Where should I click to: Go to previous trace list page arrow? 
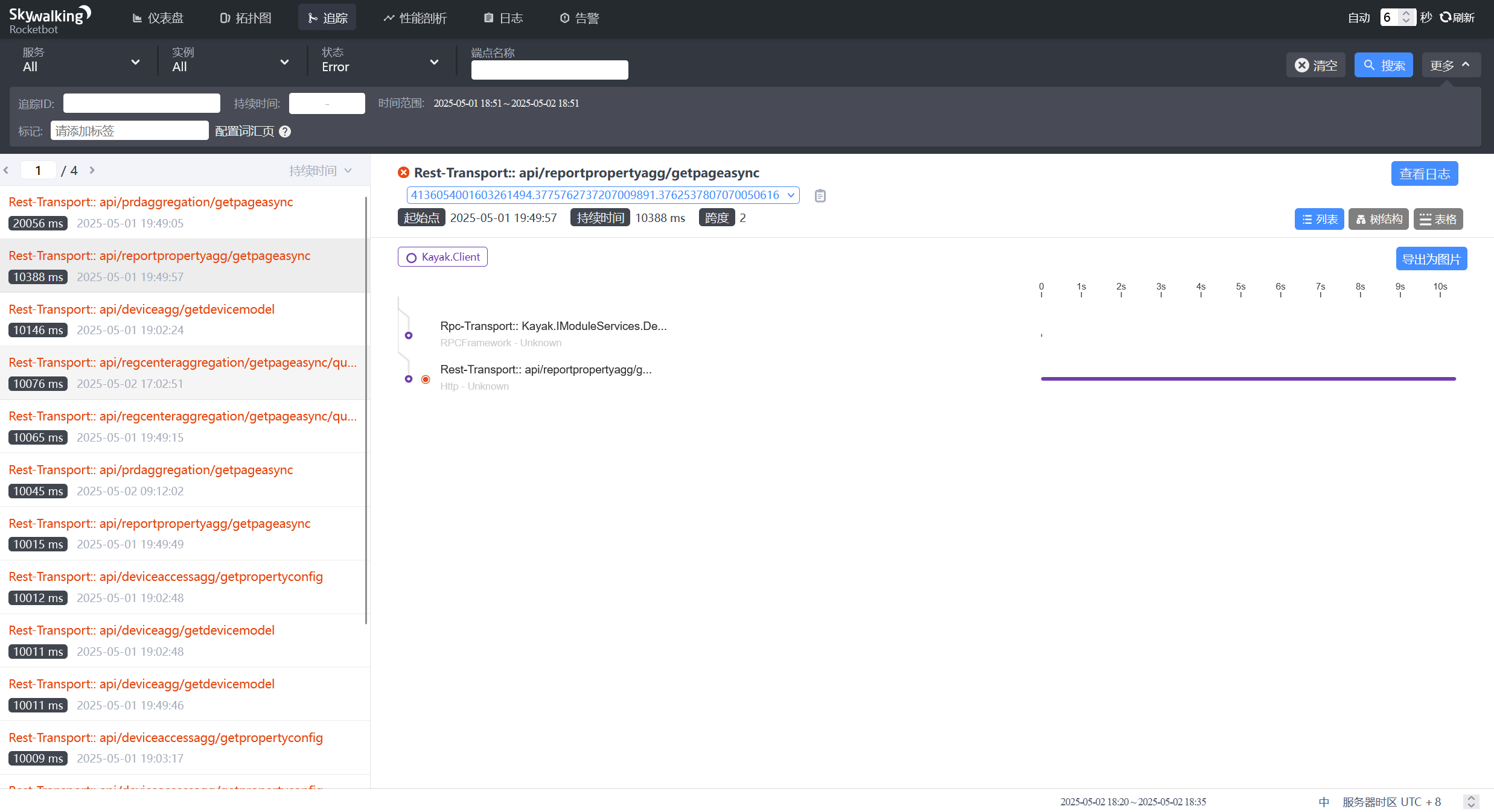pyautogui.click(x=6, y=170)
